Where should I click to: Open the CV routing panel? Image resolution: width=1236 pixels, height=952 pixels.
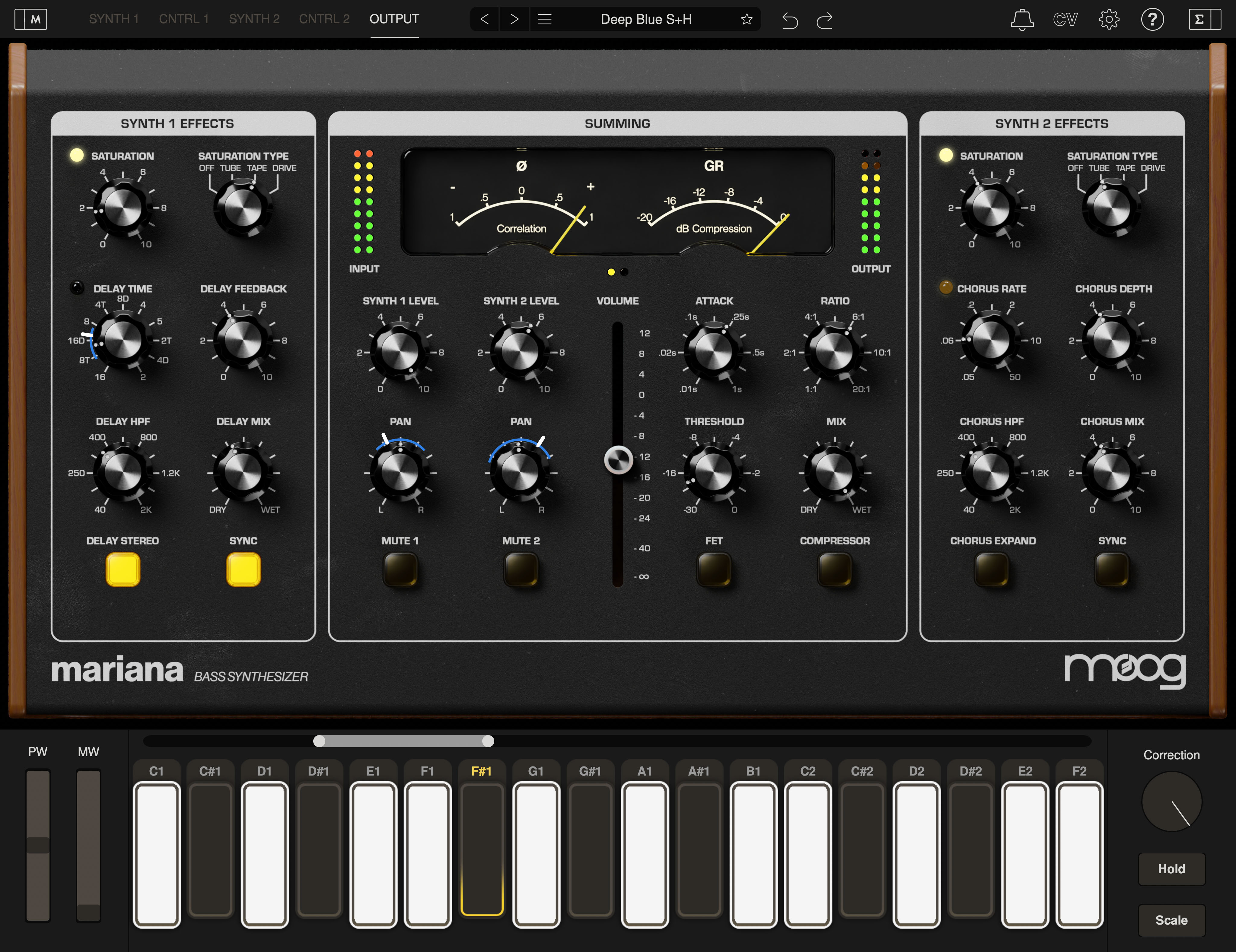coord(1066,19)
